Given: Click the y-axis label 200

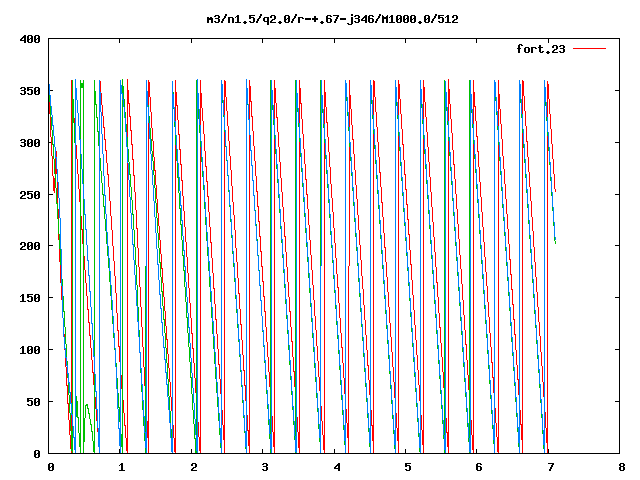Looking at the screenshot, I should coord(30,246).
